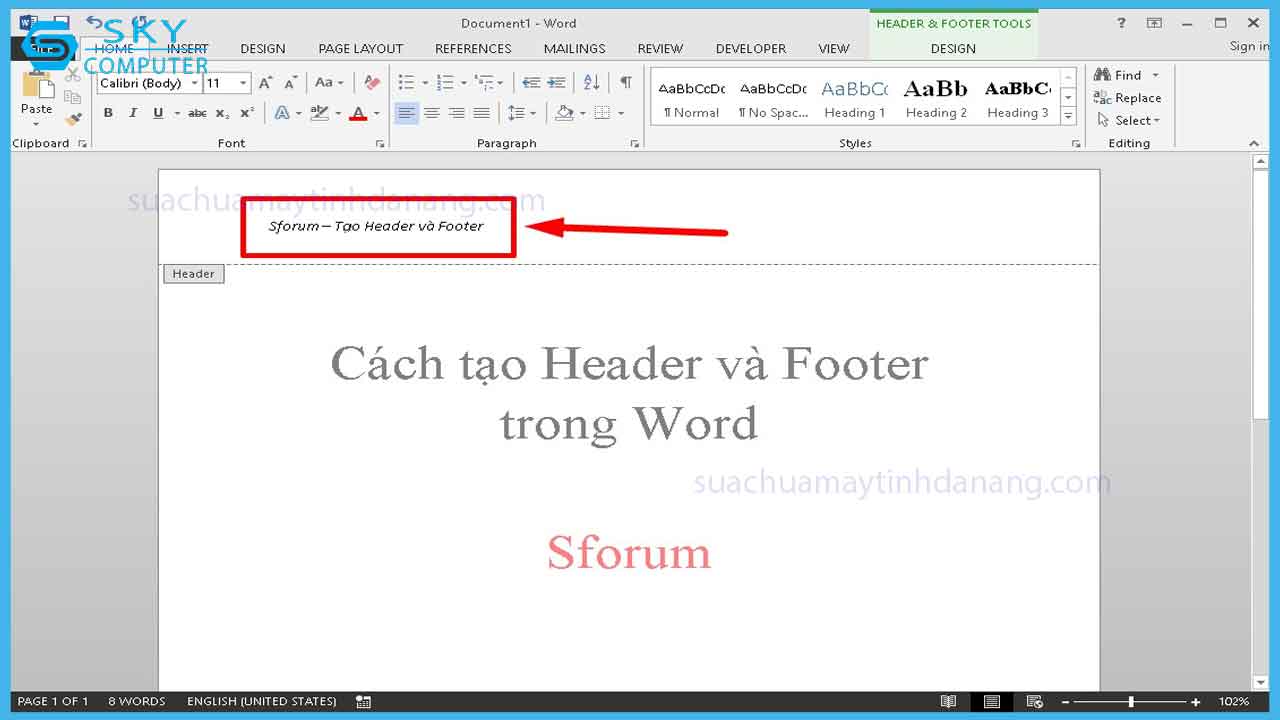Open the font size dropdown
This screenshot has width=1280, height=720.
click(x=243, y=84)
